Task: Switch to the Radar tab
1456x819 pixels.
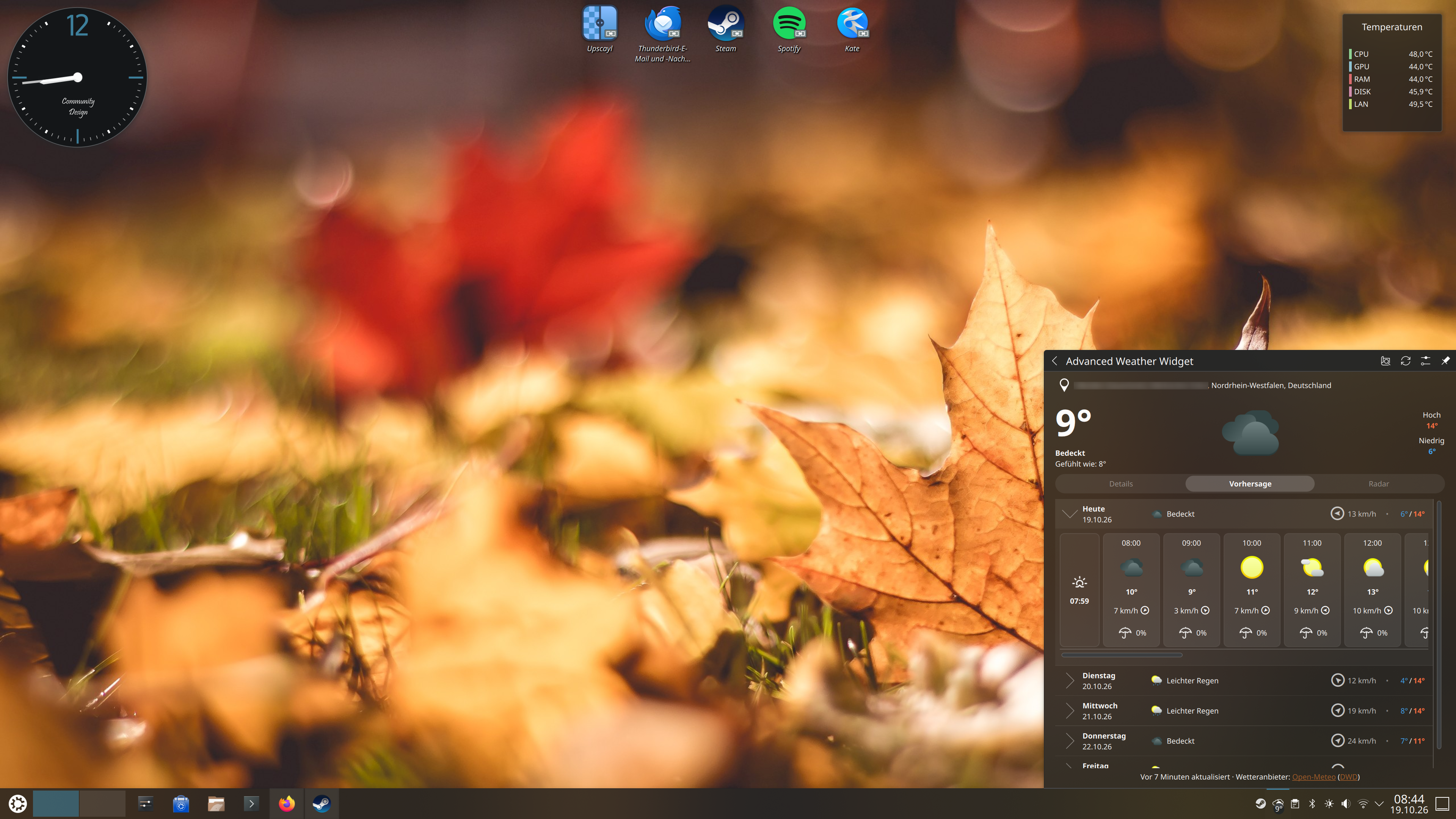Action: tap(1379, 484)
